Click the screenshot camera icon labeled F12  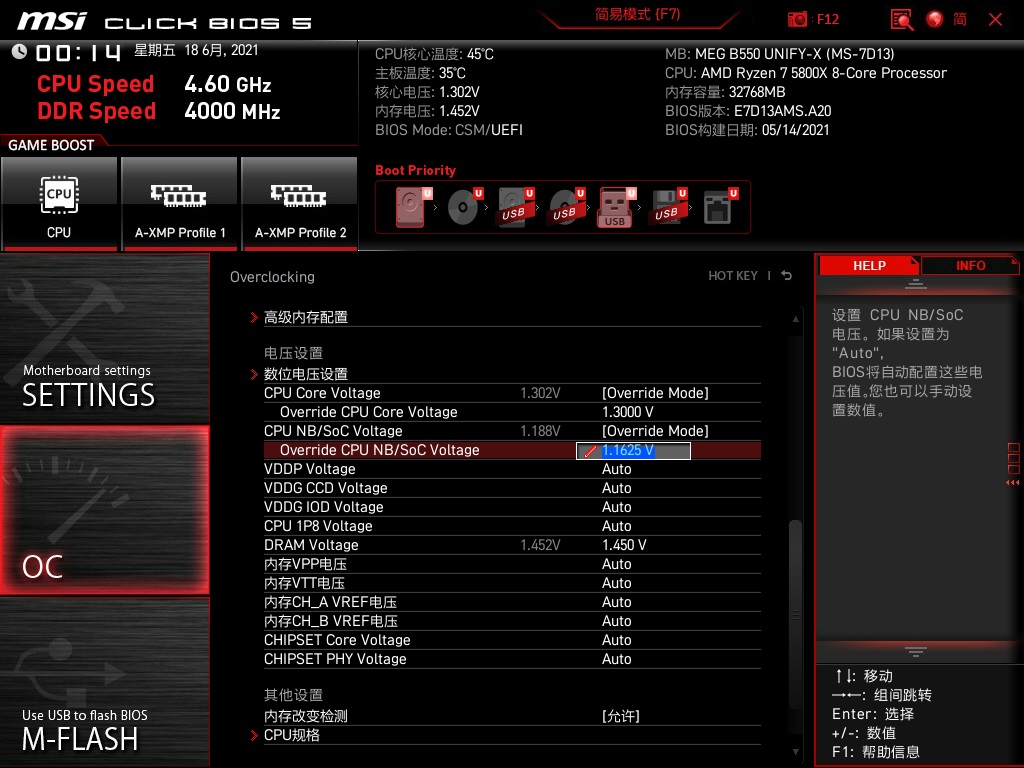point(798,18)
